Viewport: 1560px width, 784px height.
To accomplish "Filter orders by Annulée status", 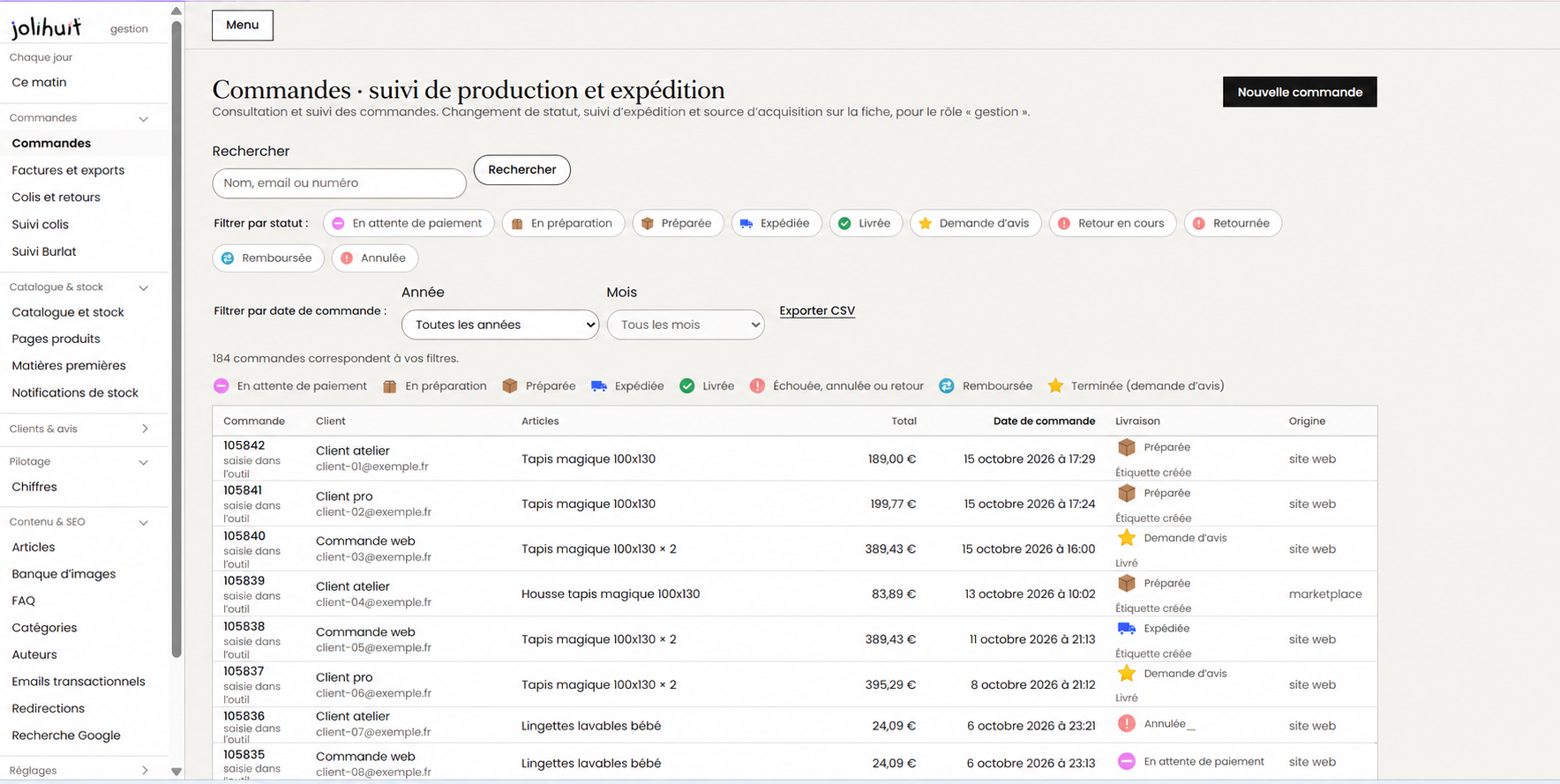I will coord(375,258).
